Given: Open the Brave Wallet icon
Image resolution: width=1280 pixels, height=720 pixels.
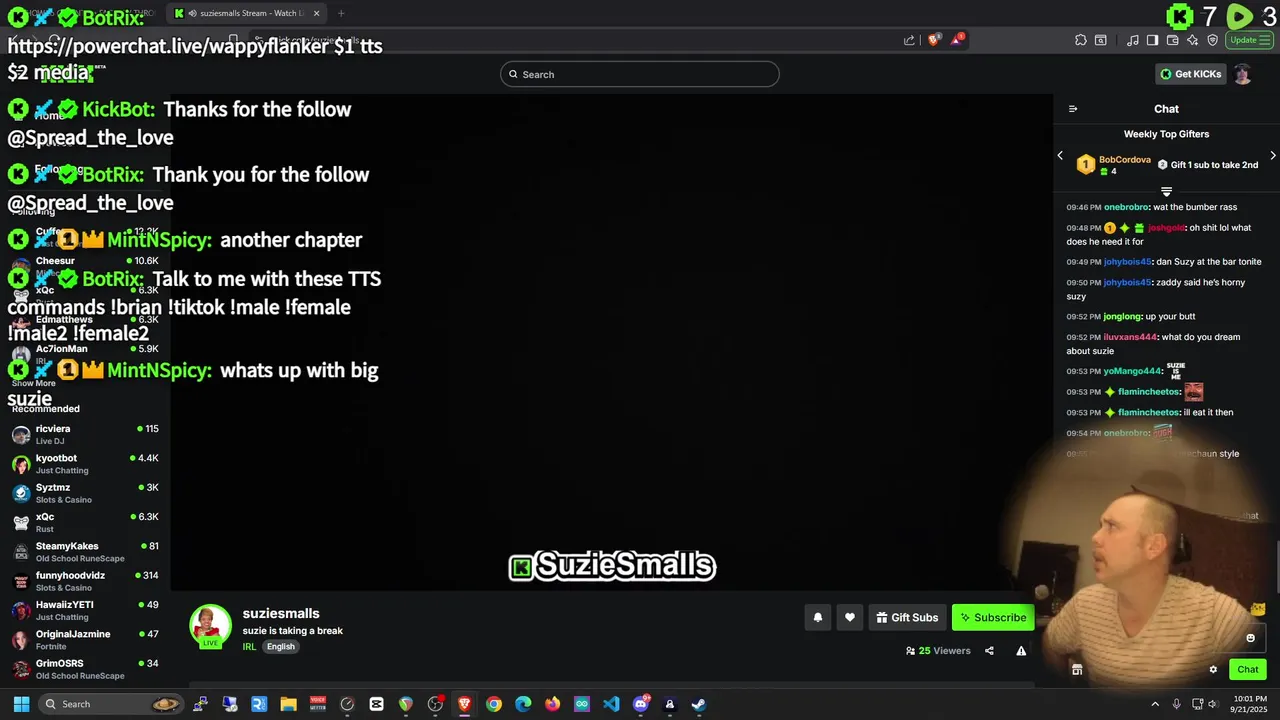Looking at the screenshot, I should pyautogui.click(x=1172, y=40).
